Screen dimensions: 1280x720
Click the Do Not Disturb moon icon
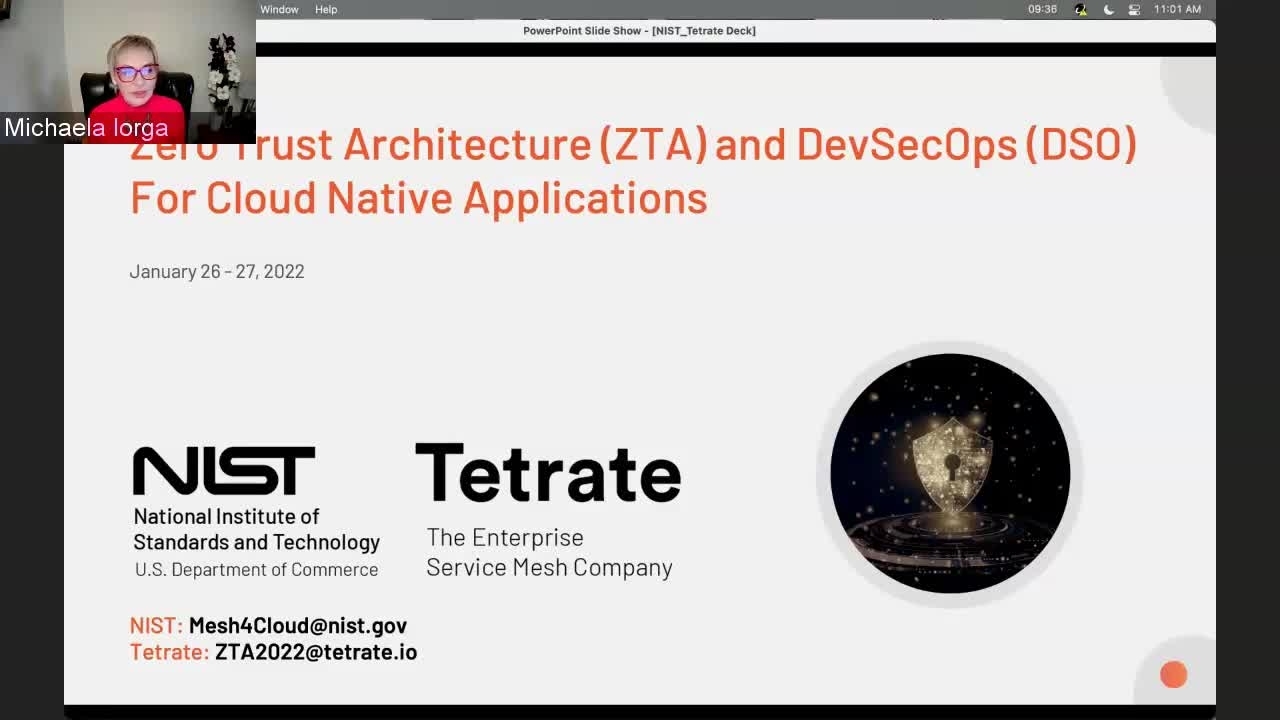click(x=1108, y=9)
